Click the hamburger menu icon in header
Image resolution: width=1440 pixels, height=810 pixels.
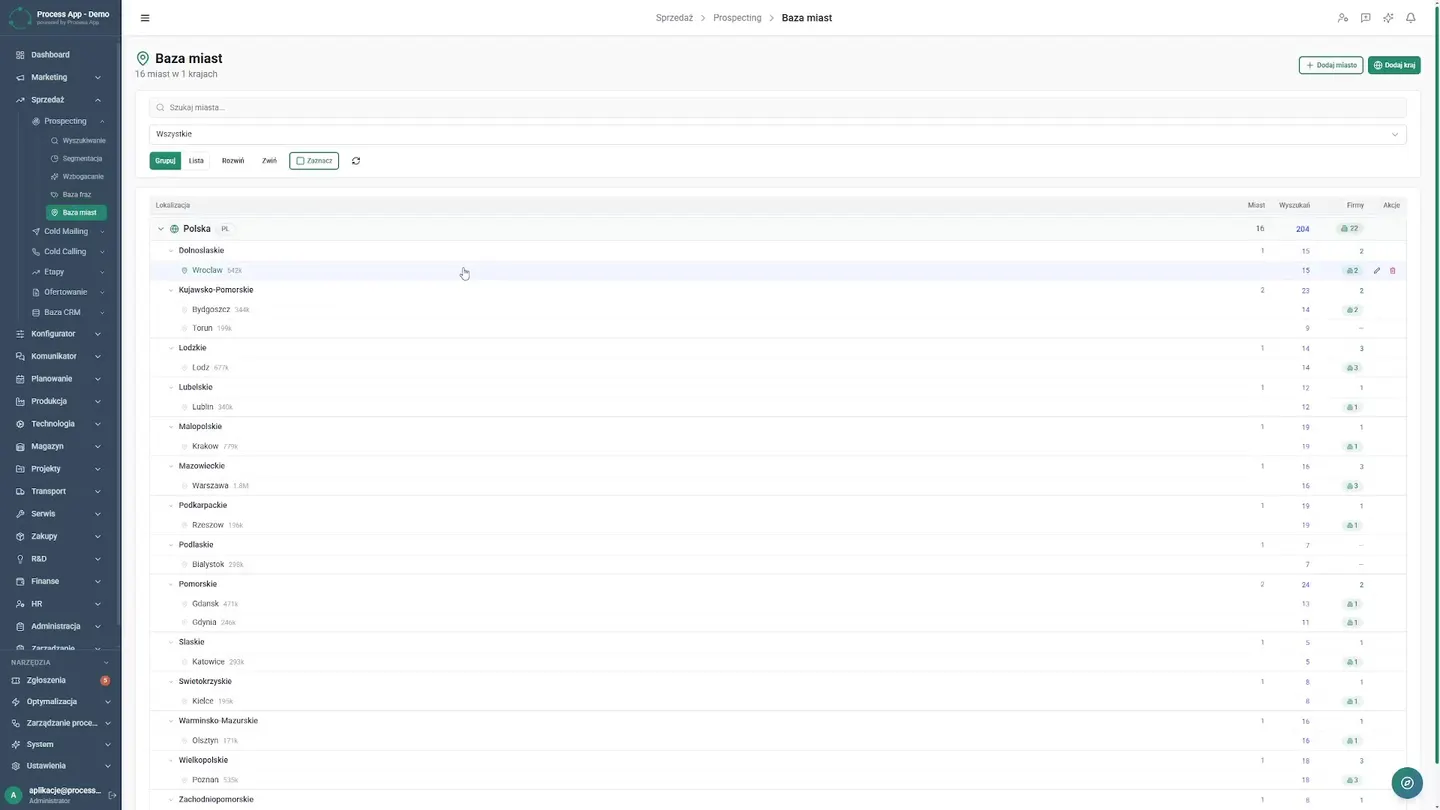(145, 18)
